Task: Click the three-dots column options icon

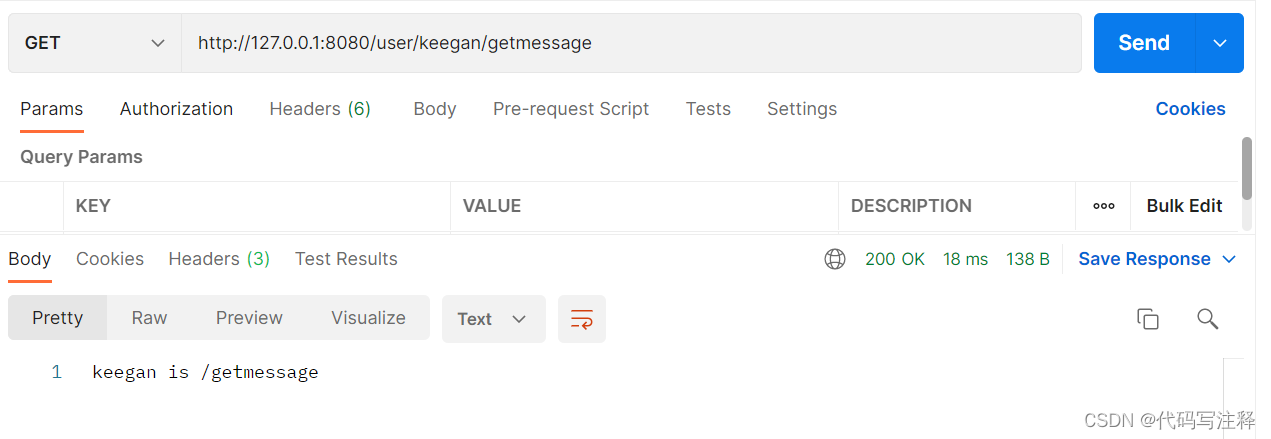Action: point(1103,206)
